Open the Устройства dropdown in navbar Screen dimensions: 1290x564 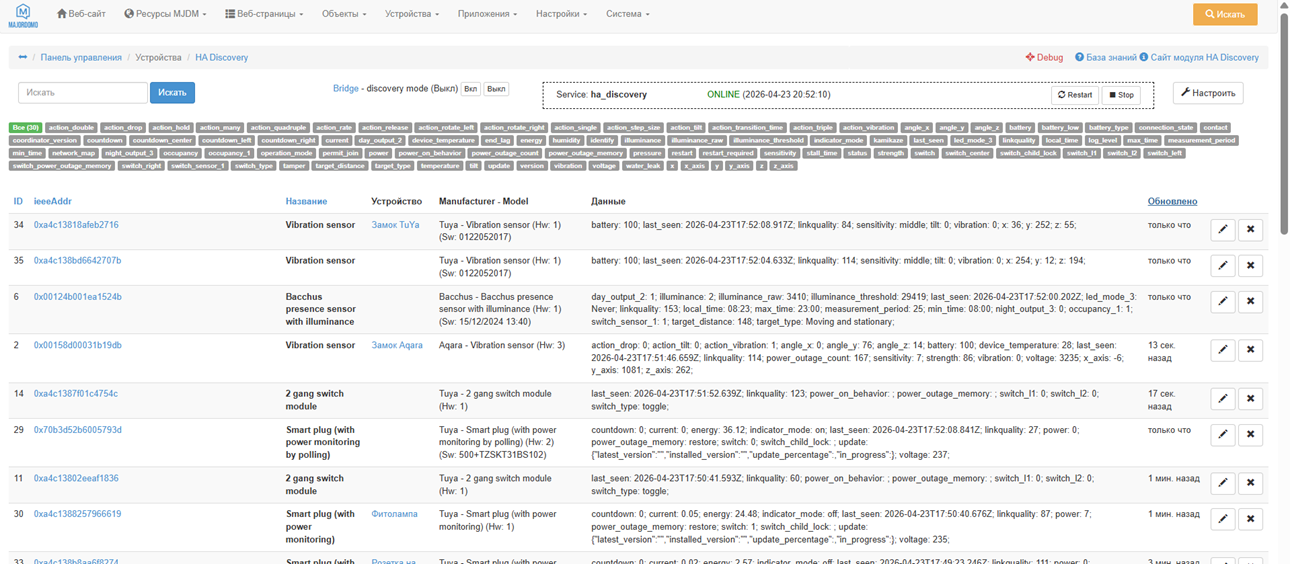412,14
